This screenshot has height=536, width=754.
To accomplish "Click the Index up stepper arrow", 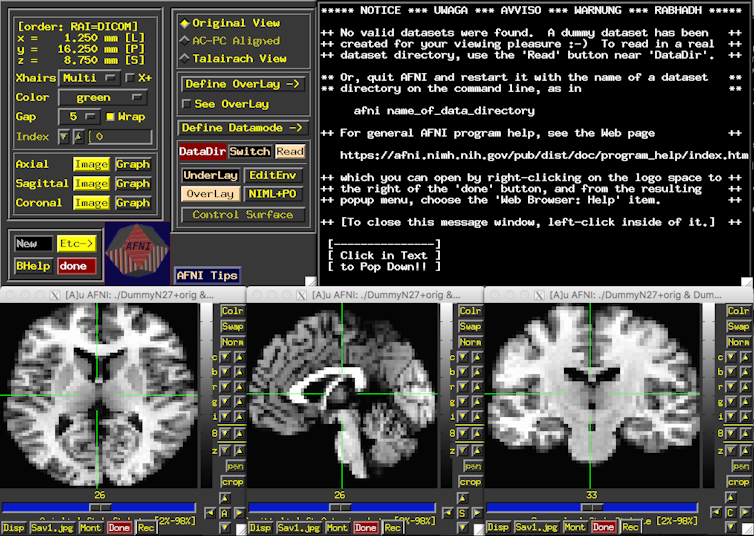I will click(78, 137).
